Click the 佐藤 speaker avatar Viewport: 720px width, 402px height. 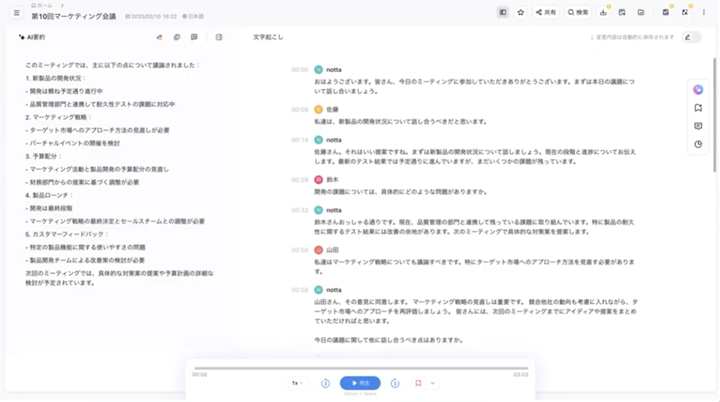(x=318, y=109)
